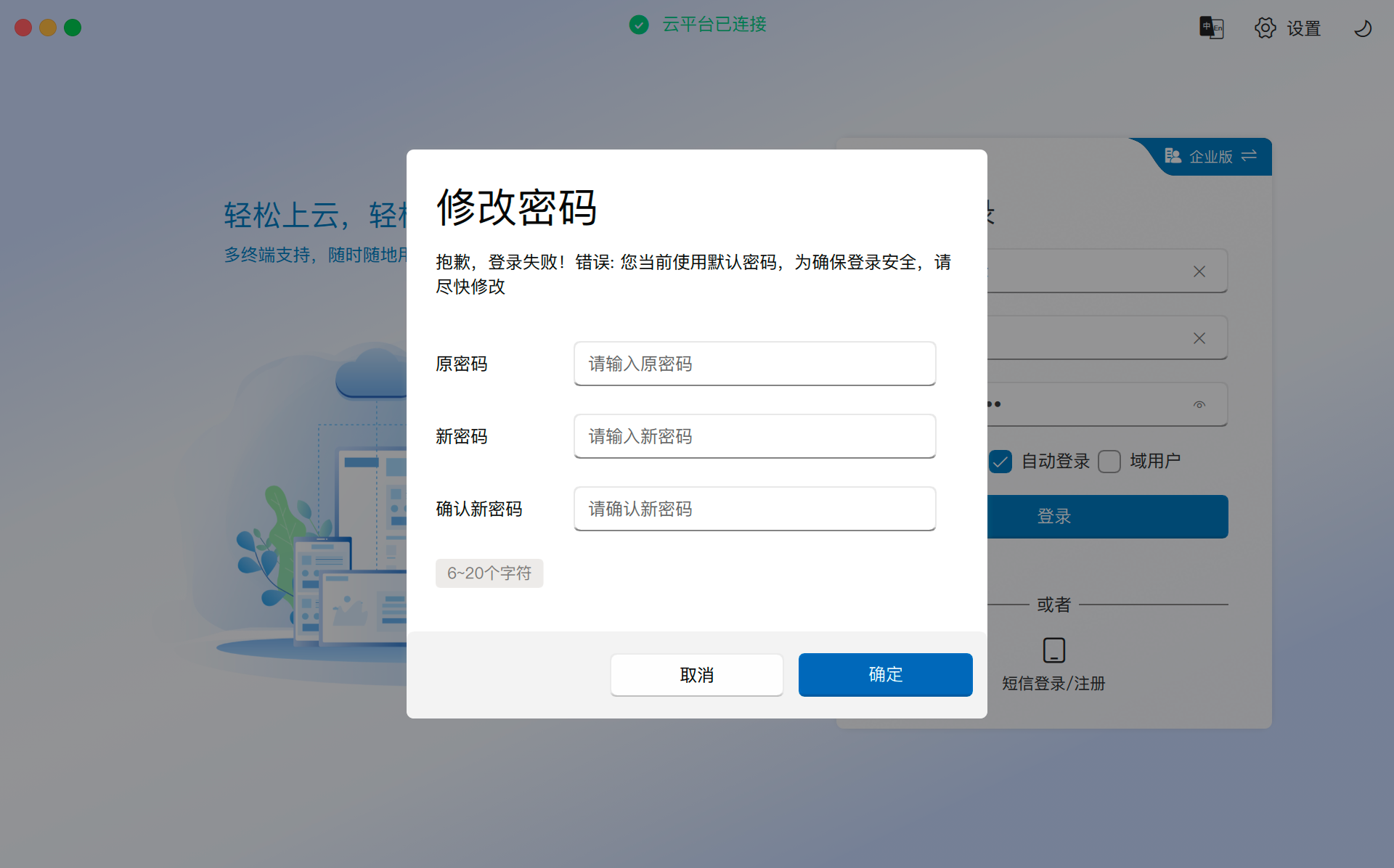This screenshot has height=868, width=1394.
Task: Click the 请输入原密码 input field
Action: click(x=754, y=364)
